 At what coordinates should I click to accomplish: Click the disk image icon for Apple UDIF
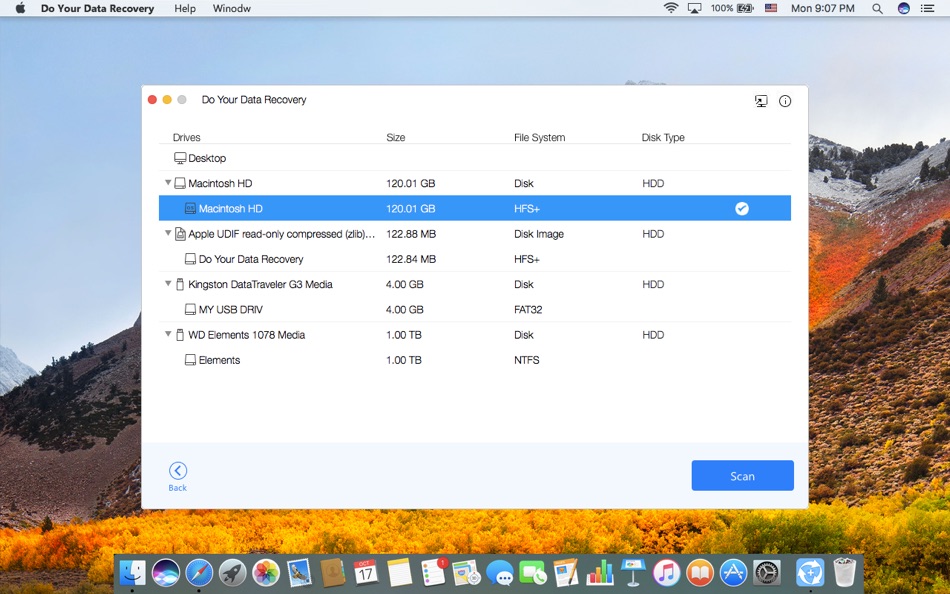(180, 234)
